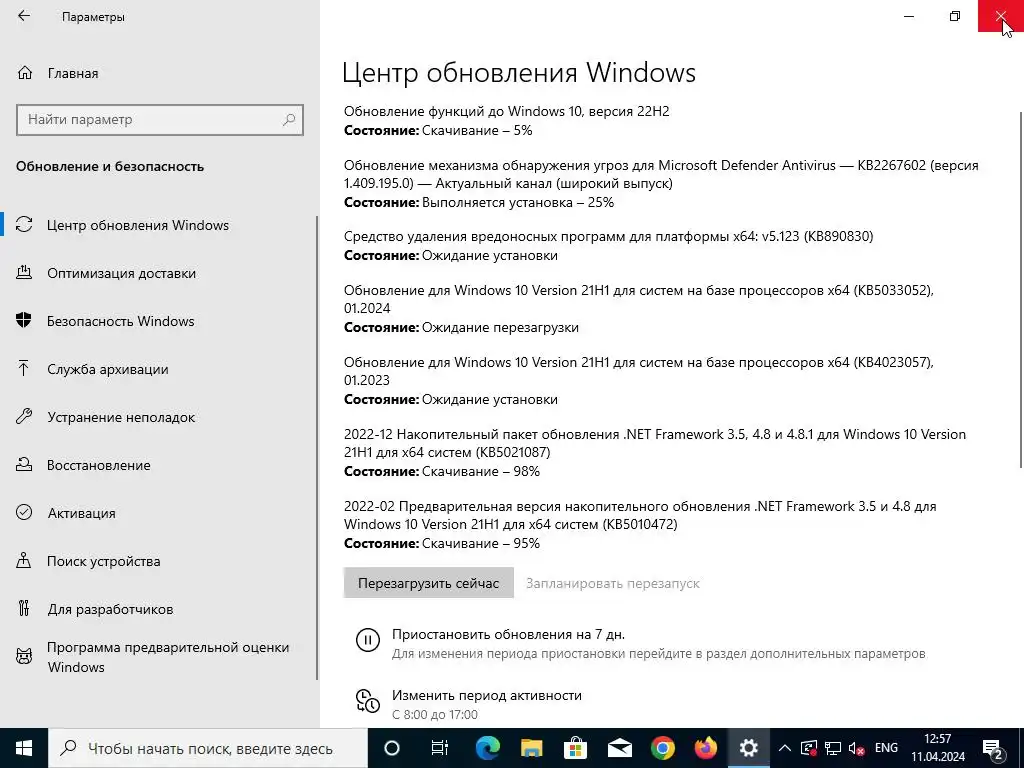Open the Mail app from taskbar

click(619, 748)
